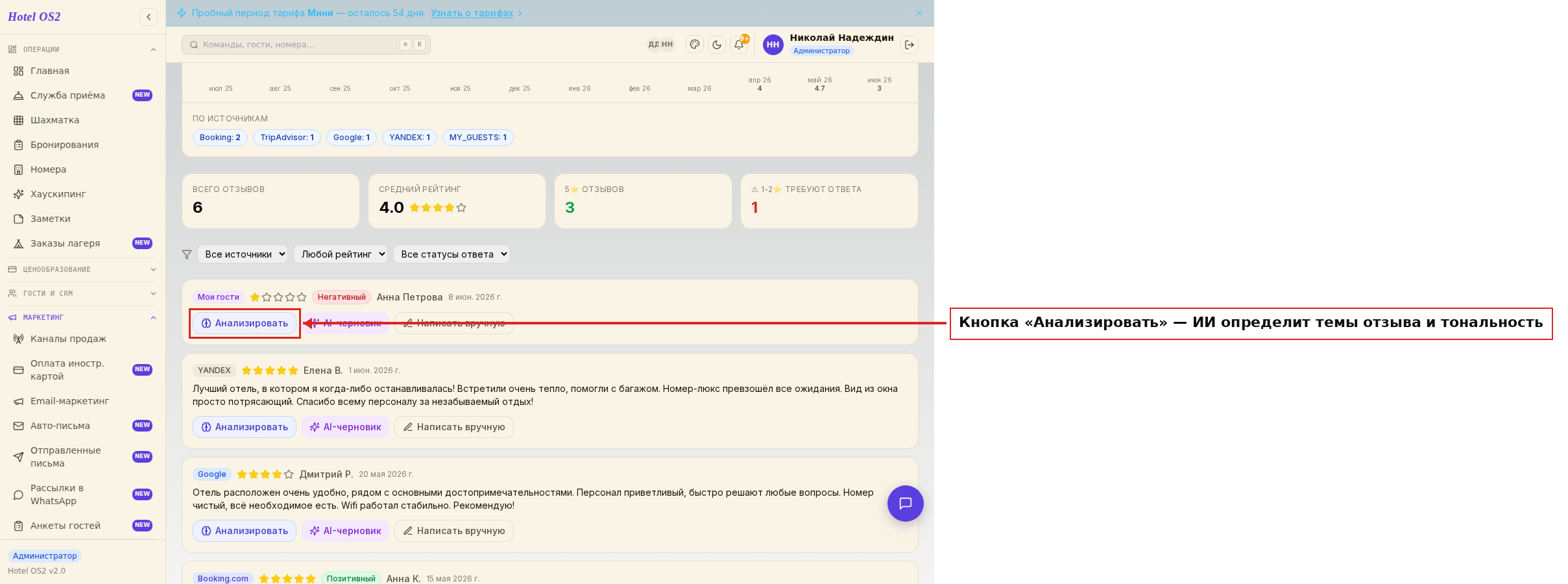Open the floating chat bubble button

(905, 504)
